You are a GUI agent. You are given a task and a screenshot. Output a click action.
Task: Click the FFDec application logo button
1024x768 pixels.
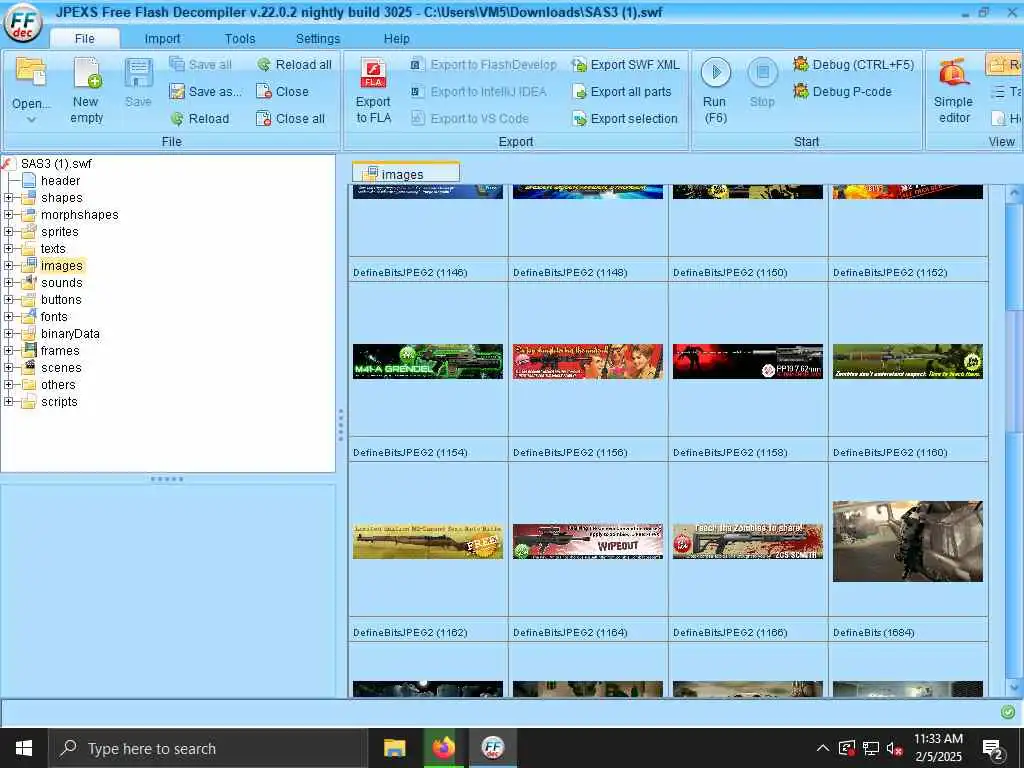tap(23, 23)
